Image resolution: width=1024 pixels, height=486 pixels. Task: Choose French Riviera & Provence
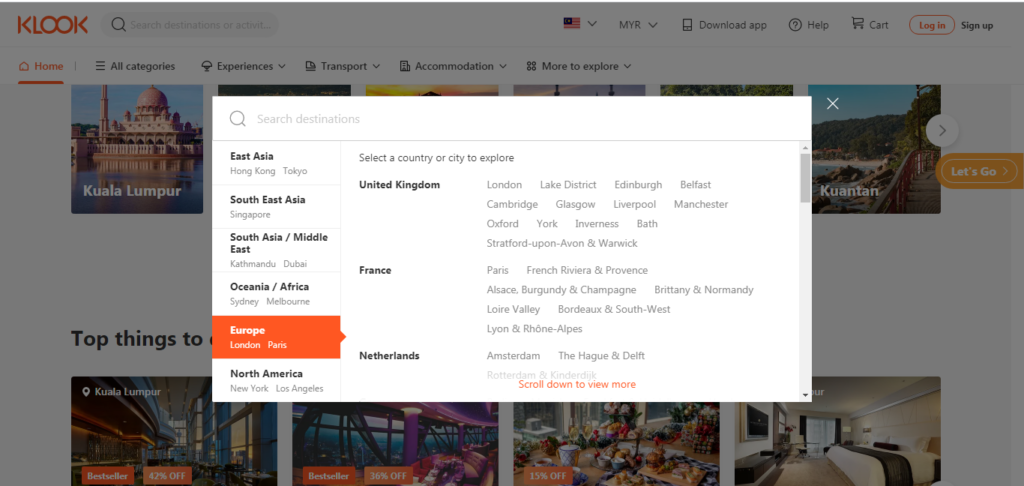point(587,270)
